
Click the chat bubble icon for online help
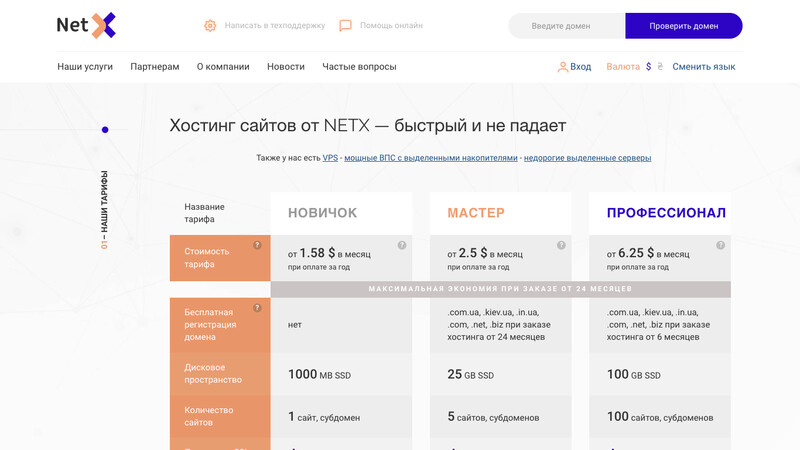coord(345,26)
